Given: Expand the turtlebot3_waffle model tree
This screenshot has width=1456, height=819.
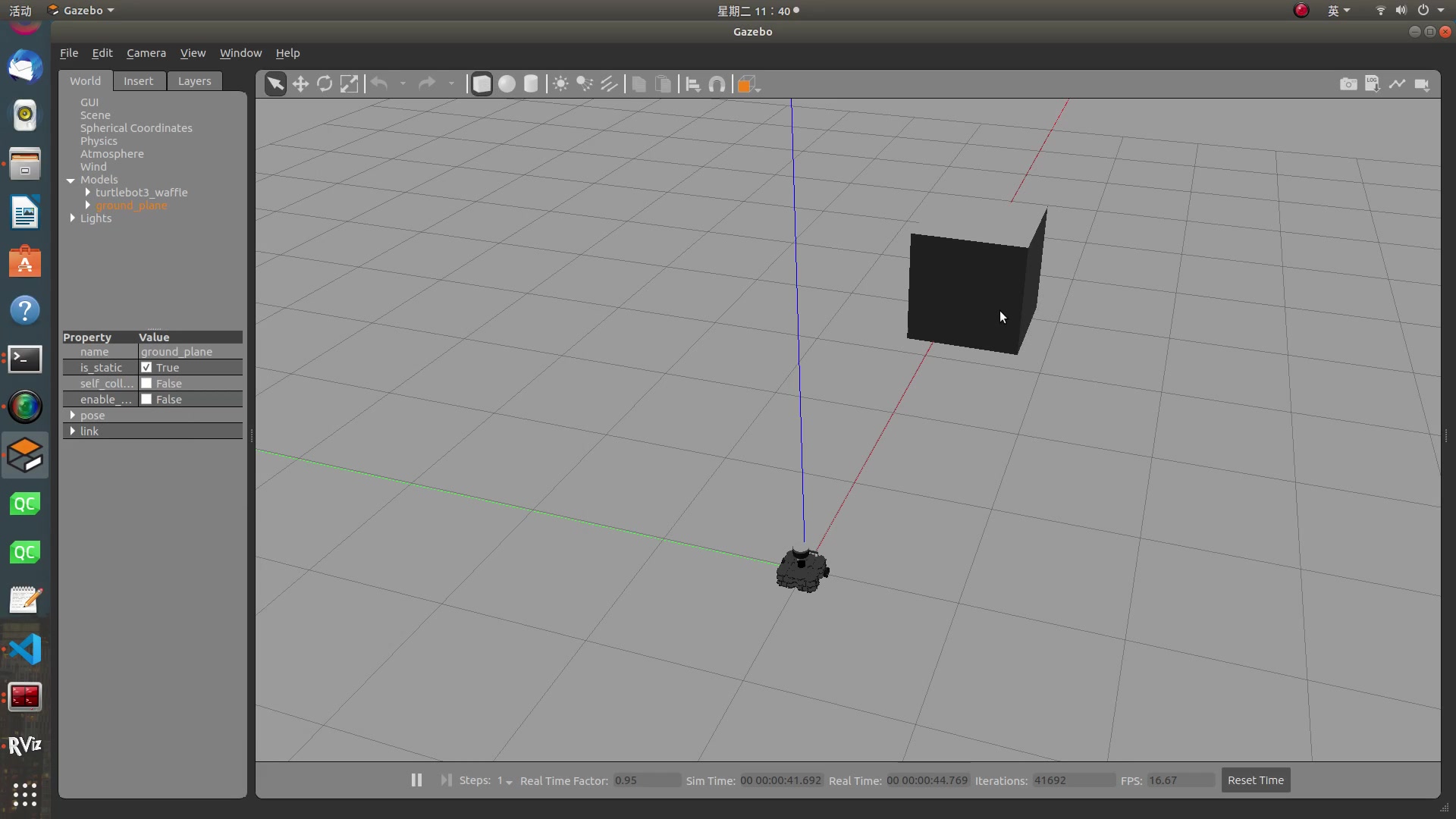Looking at the screenshot, I should (88, 193).
